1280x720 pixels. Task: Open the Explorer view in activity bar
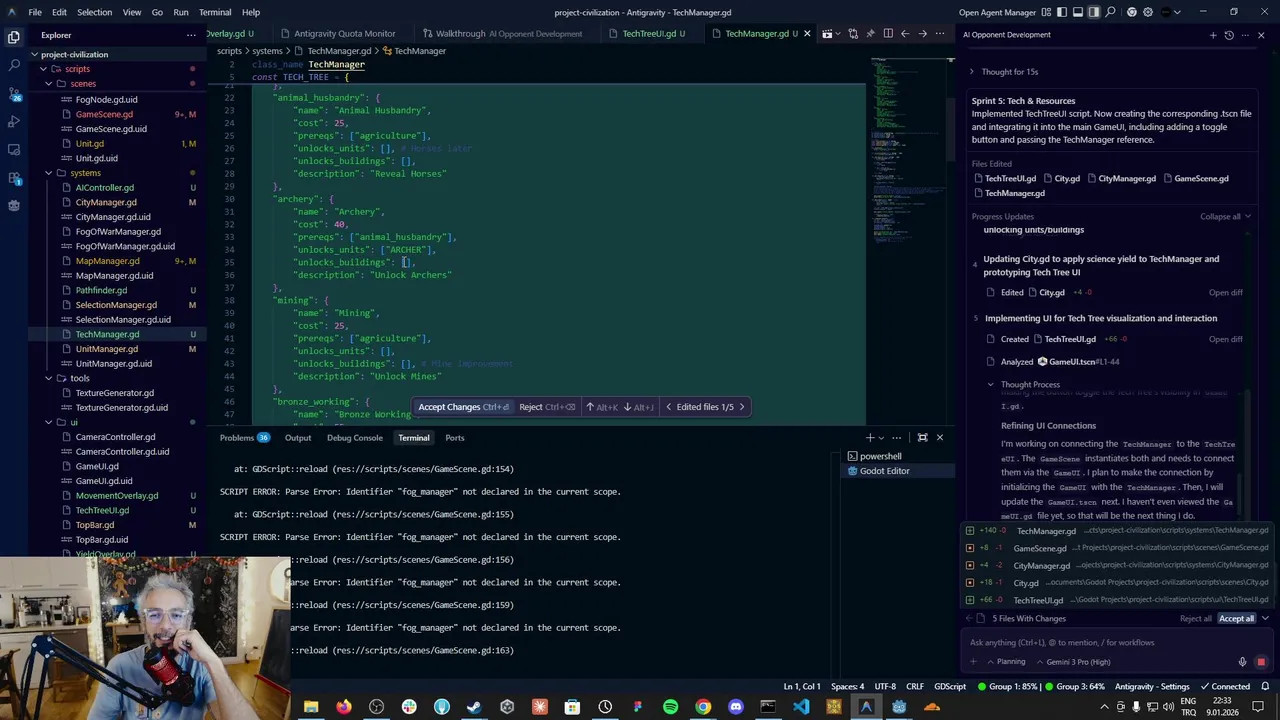[x=14, y=37]
